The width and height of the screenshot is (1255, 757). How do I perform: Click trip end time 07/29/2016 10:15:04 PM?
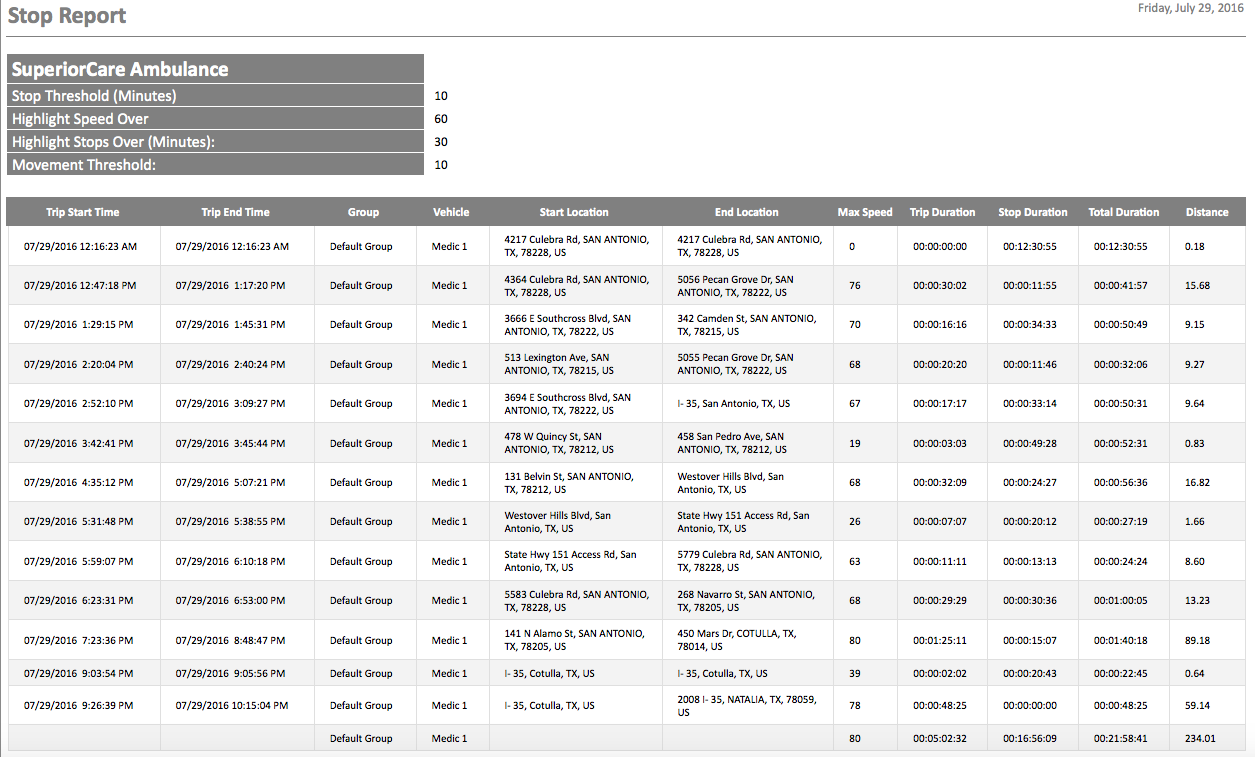point(232,705)
